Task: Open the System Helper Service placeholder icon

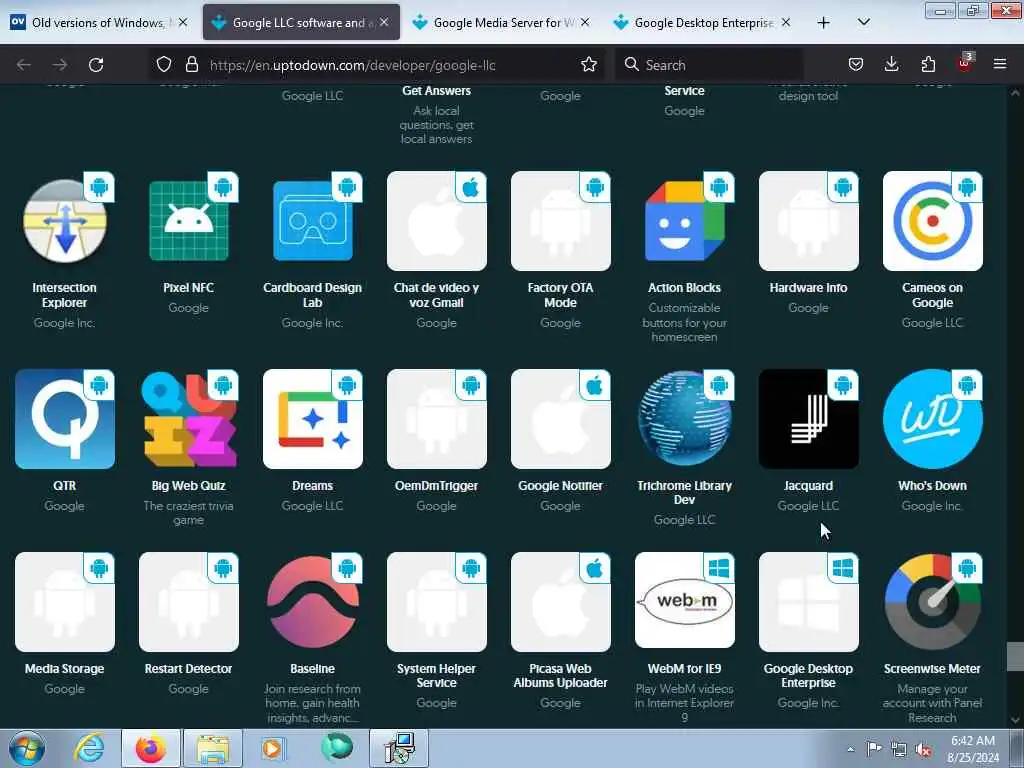Action: pyautogui.click(x=436, y=602)
